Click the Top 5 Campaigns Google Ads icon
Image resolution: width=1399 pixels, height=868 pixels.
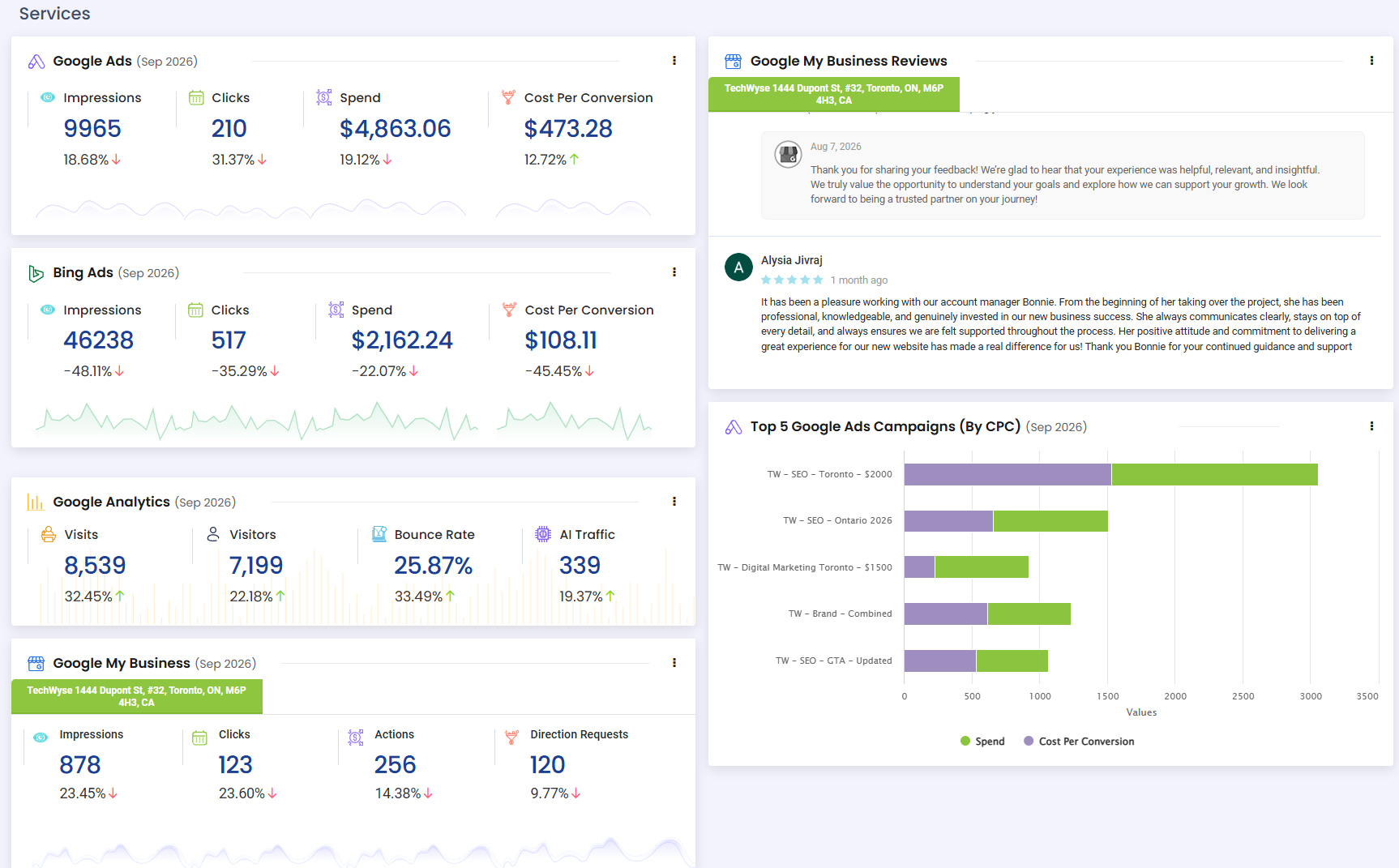click(734, 427)
